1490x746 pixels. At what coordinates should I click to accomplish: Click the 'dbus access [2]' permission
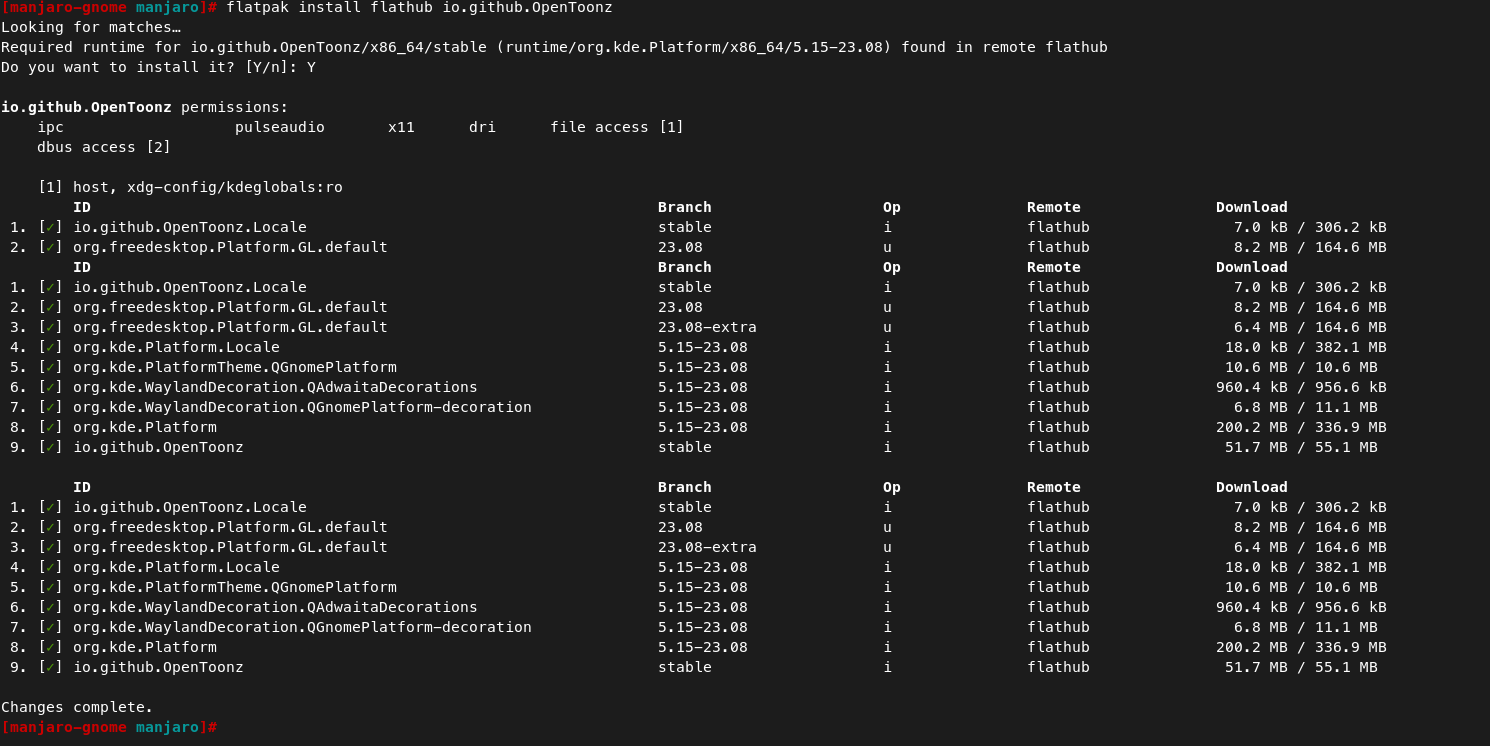104,147
